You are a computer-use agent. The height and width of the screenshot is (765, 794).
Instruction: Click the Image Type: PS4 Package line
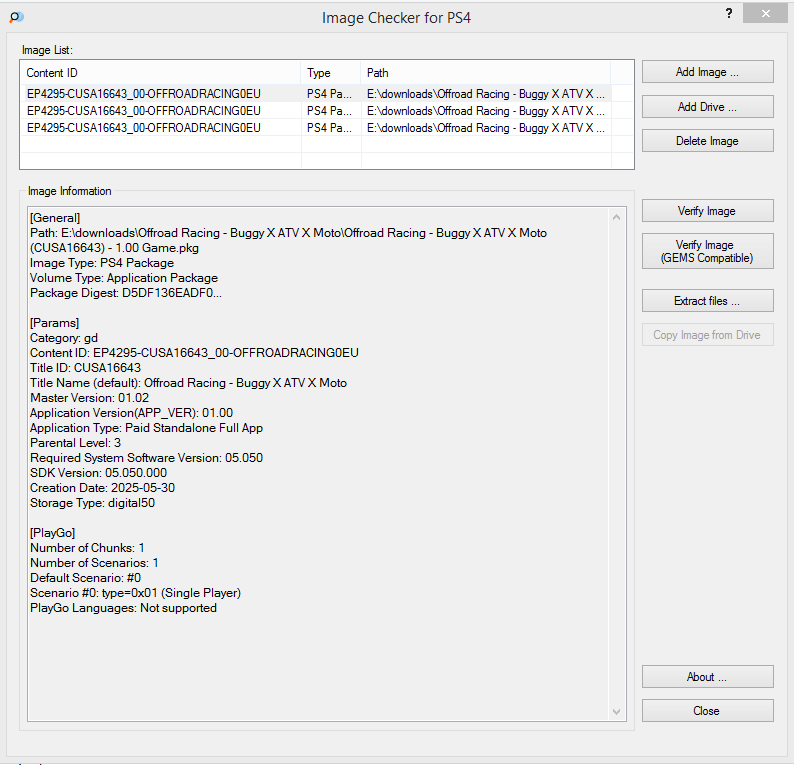(x=102, y=263)
